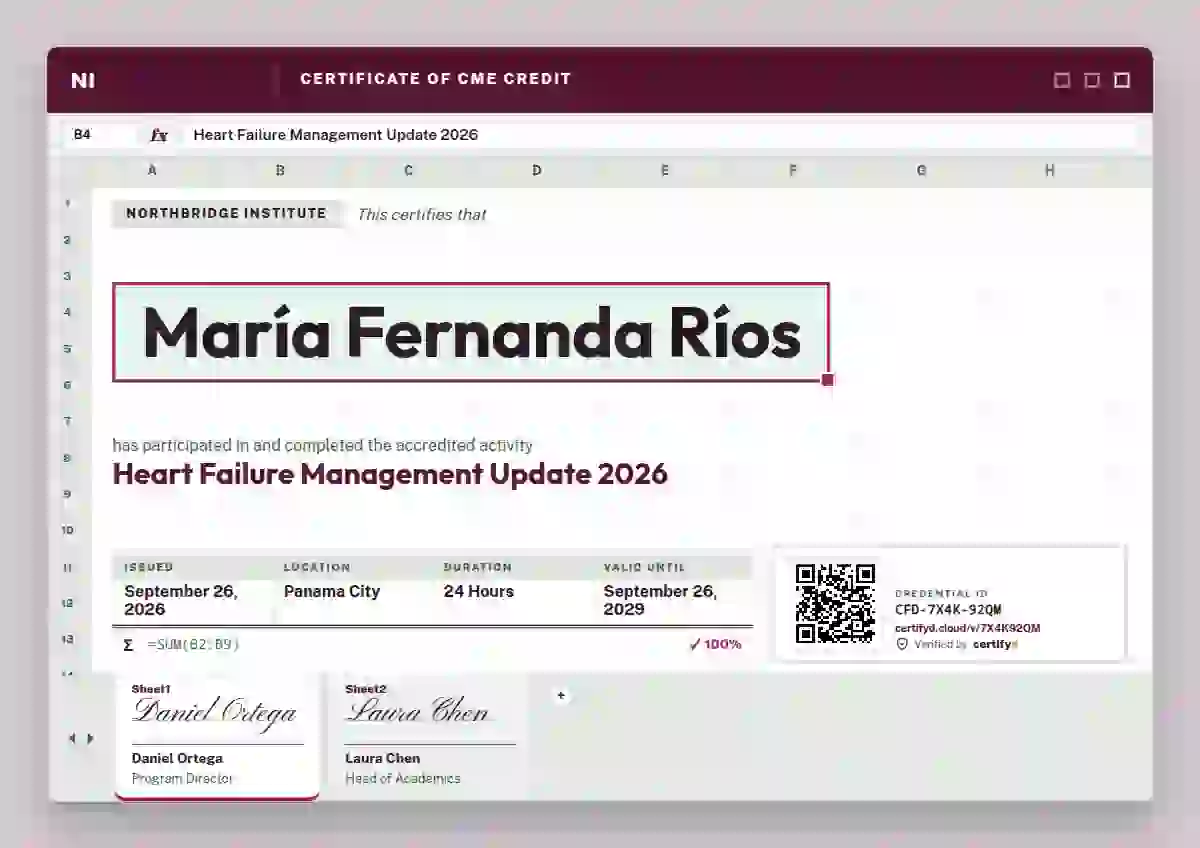Viewport: 1200px width, 848px height.
Task: Select the María Fernanda Ríos name cell
Action: (x=471, y=332)
